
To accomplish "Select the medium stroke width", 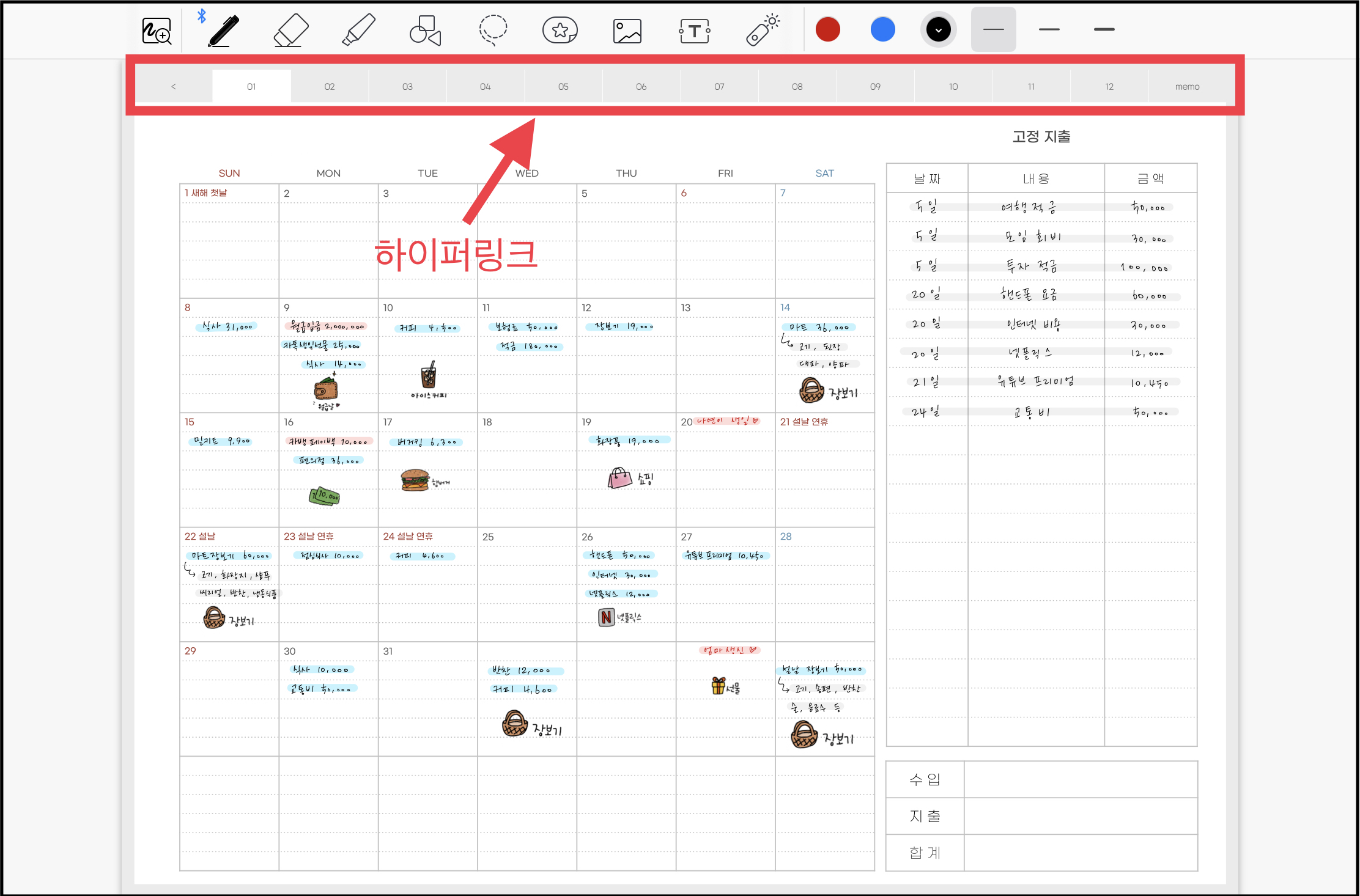I will coord(1049,29).
